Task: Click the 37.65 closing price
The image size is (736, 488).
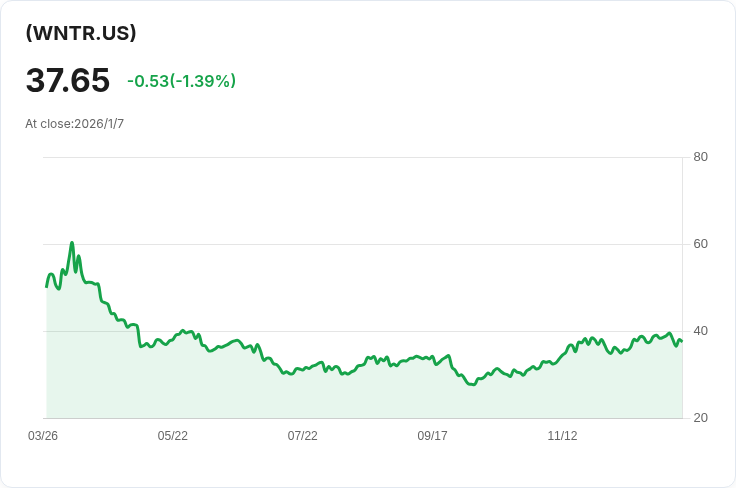Action: pyautogui.click(x=68, y=80)
